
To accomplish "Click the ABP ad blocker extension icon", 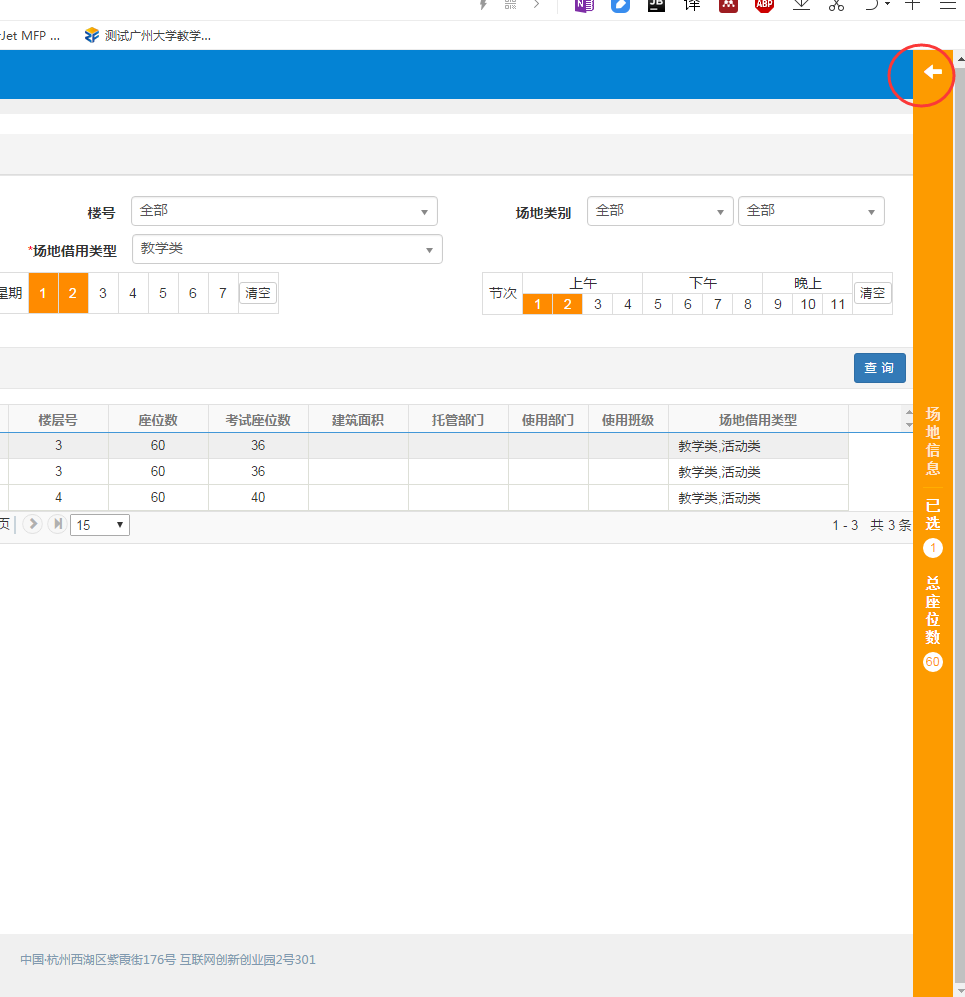I will point(764,5).
